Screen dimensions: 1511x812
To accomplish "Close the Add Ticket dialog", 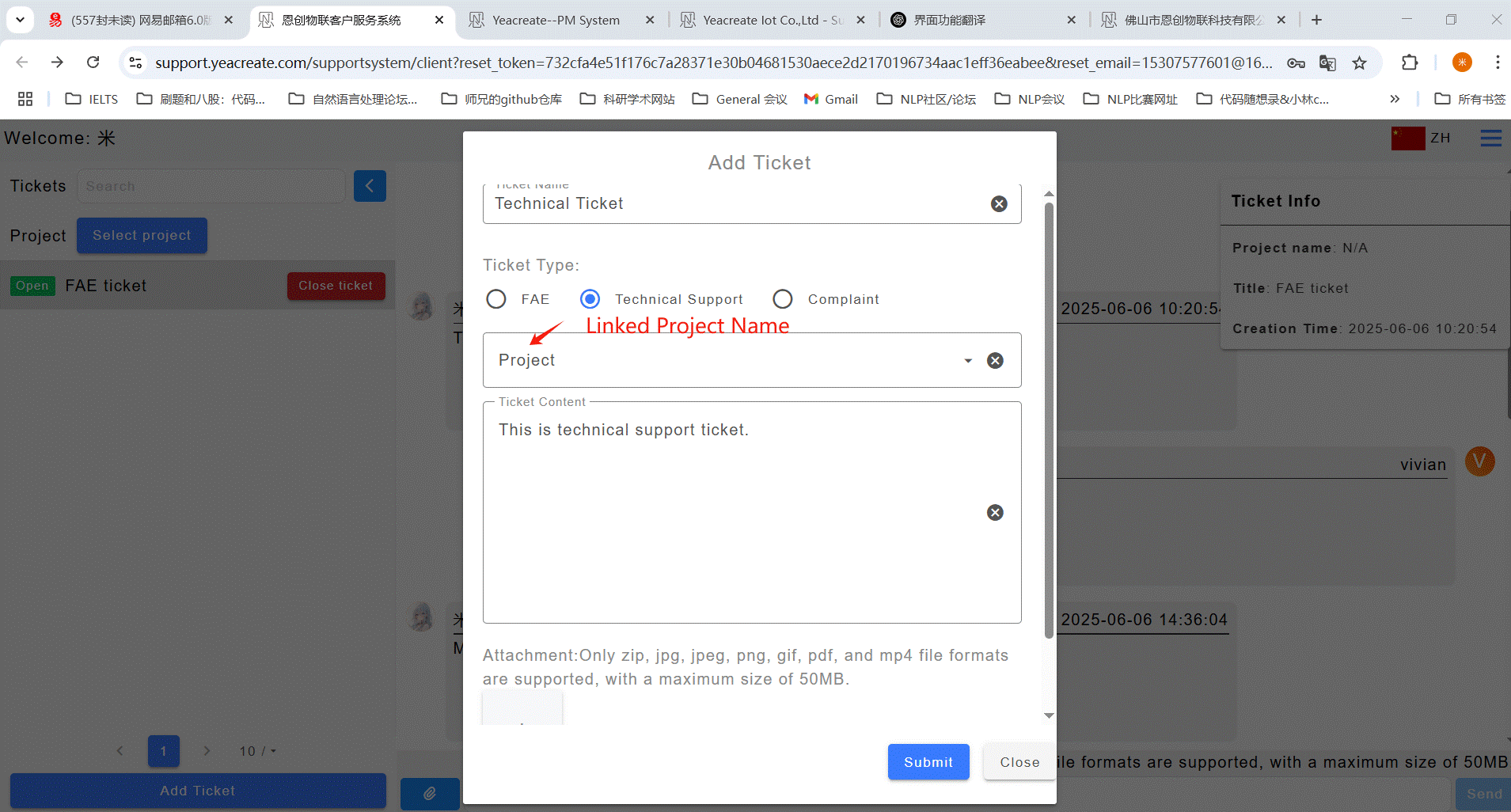I will [1019, 762].
